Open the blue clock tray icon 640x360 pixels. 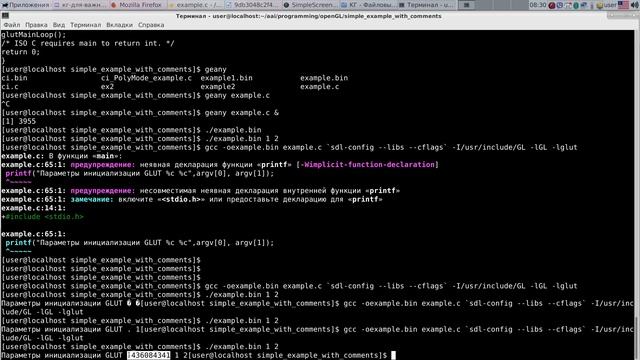560,5
